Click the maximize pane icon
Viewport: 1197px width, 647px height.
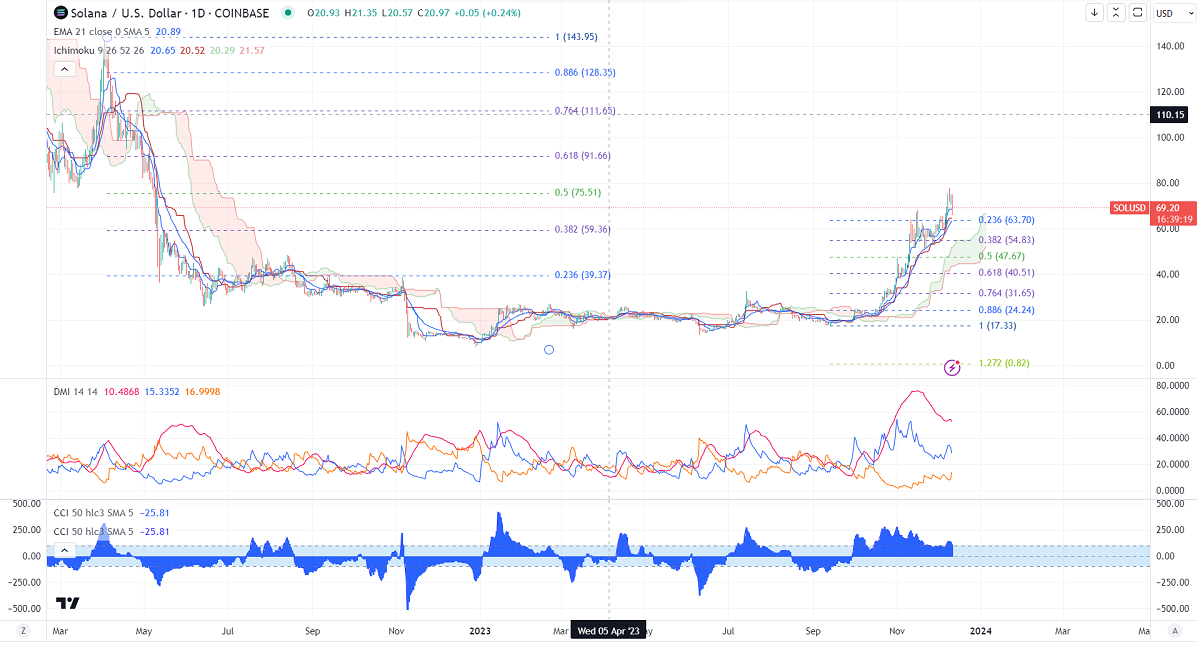pos(1137,12)
